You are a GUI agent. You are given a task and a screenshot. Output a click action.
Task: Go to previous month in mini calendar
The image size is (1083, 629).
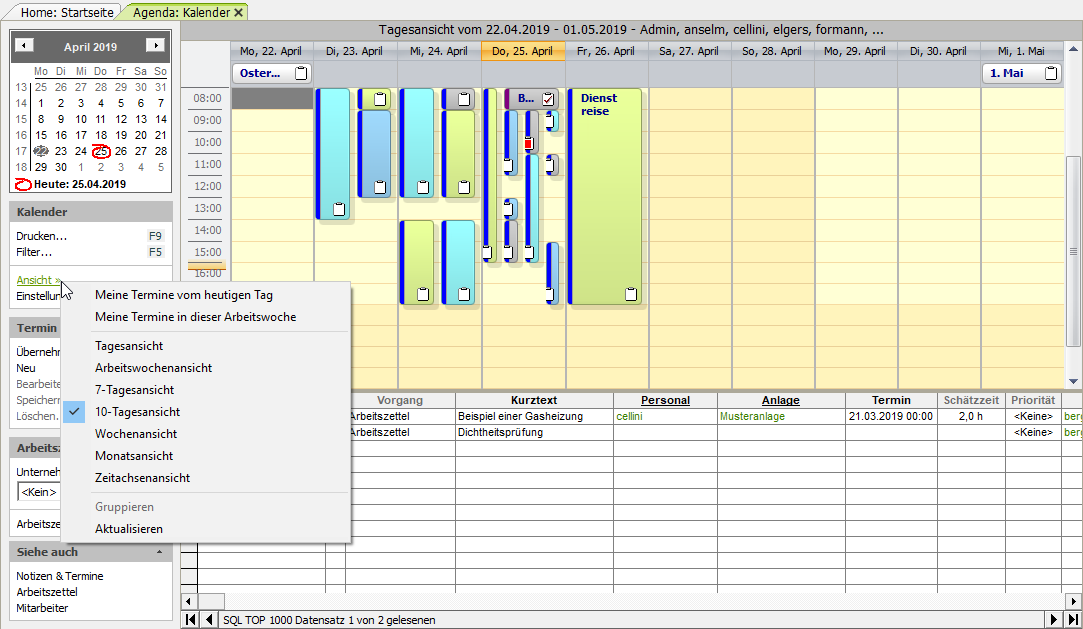[x=25, y=46]
